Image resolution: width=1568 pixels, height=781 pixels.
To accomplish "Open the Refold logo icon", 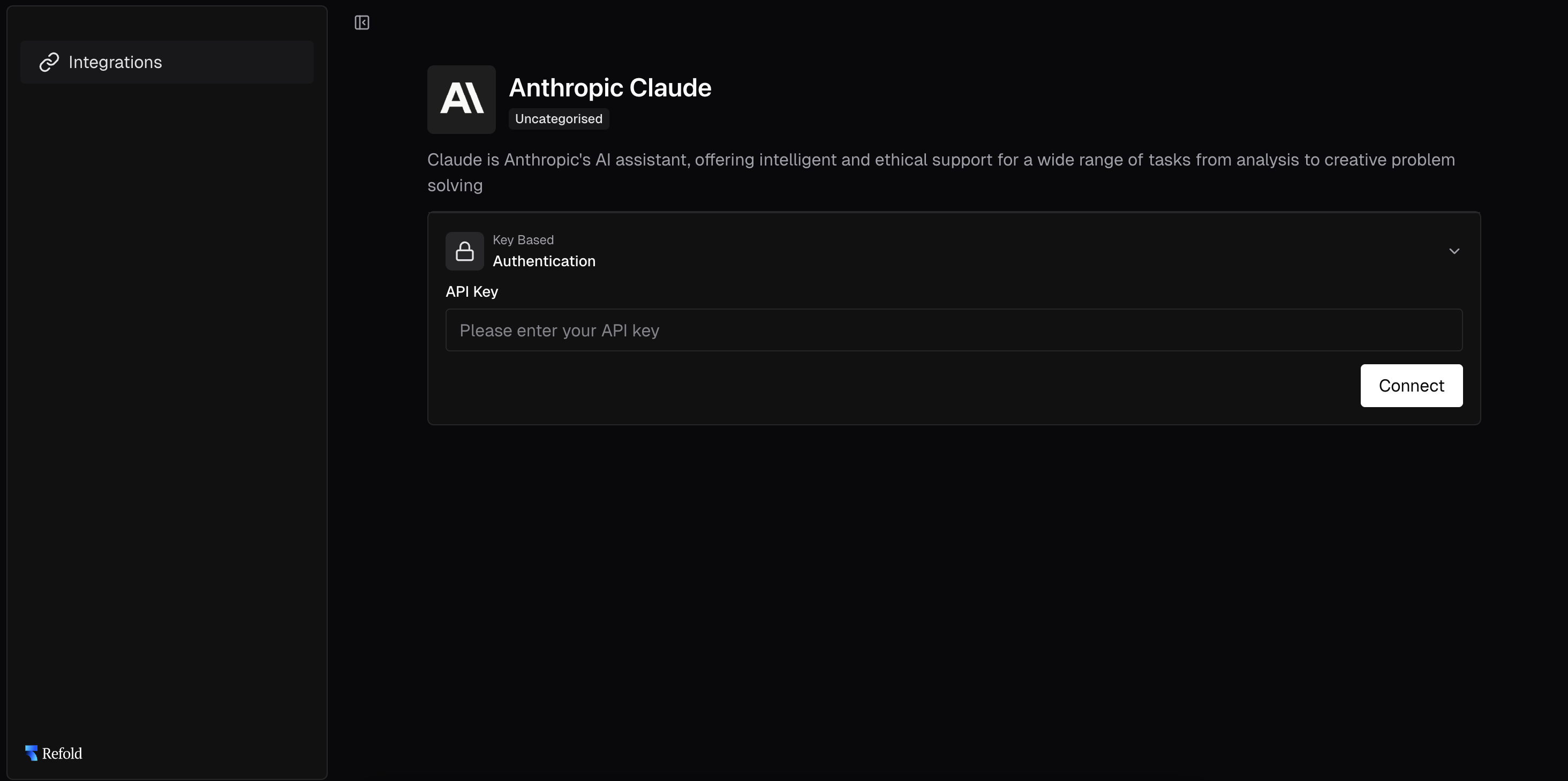I will pos(31,753).
